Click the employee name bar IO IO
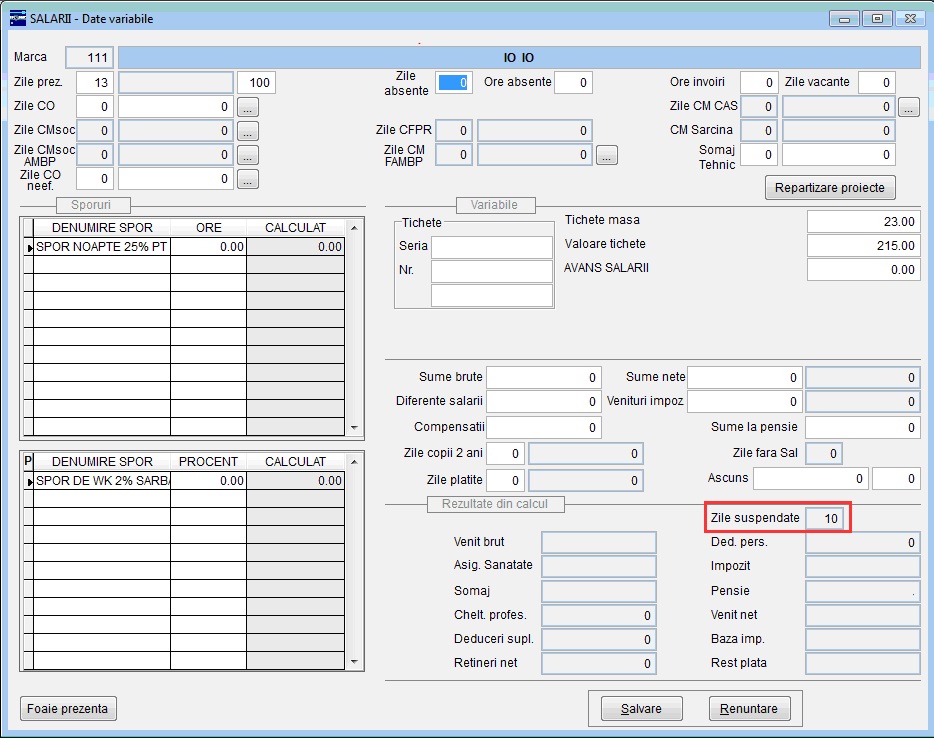The height and width of the screenshot is (738, 934). coord(519,58)
